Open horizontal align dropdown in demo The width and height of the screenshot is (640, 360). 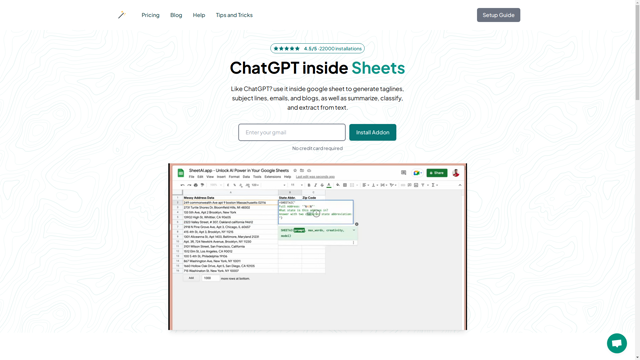pyautogui.click(x=365, y=185)
